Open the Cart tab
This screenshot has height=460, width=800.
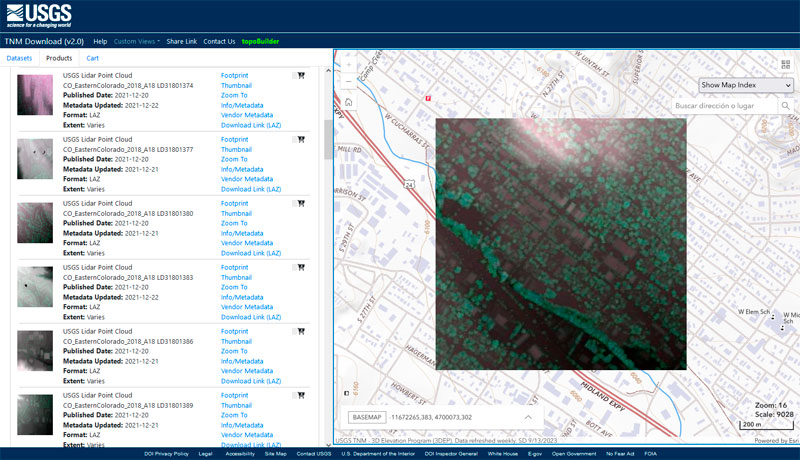tap(92, 58)
